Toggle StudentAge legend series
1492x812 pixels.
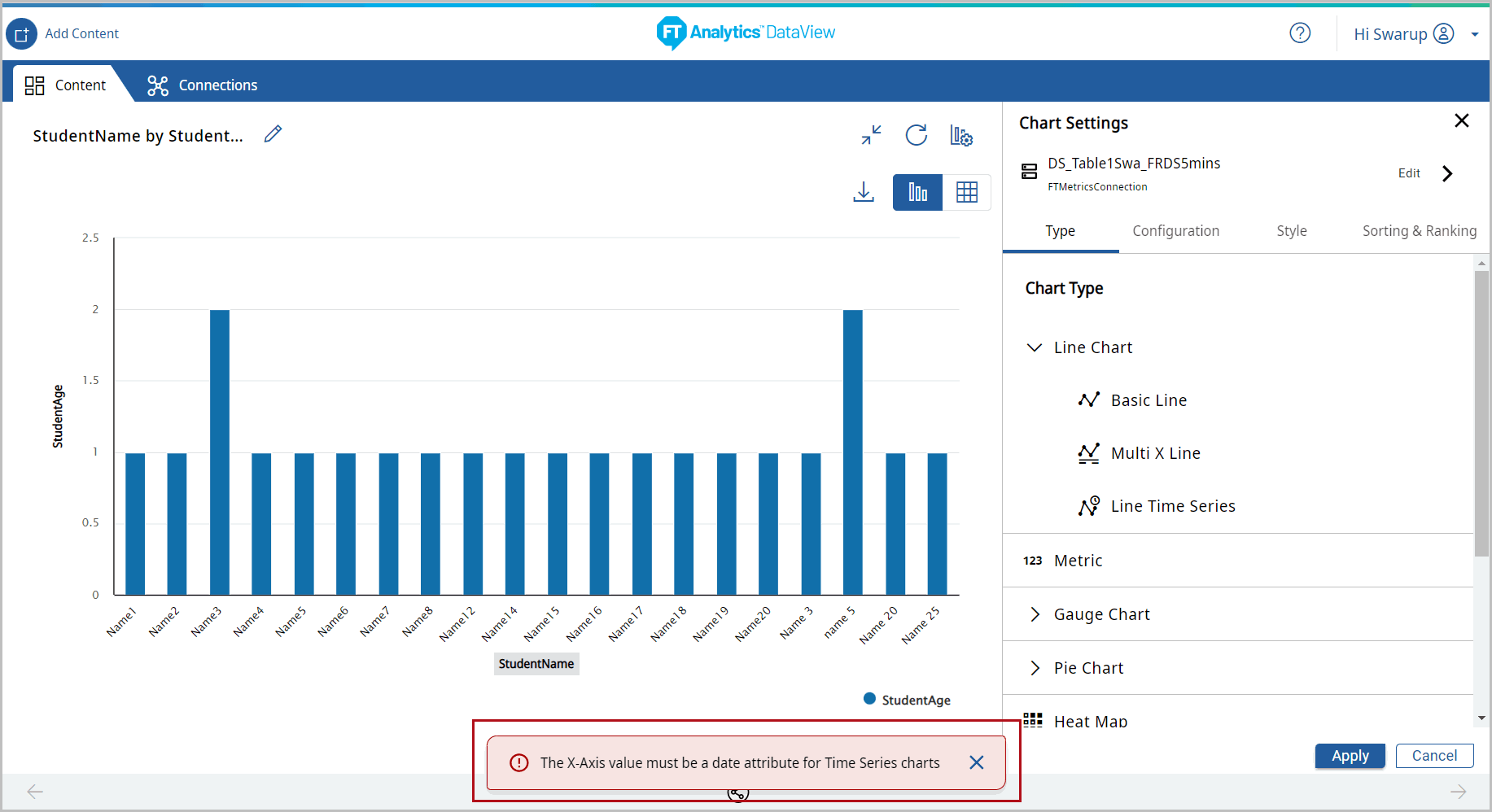[906, 700]
